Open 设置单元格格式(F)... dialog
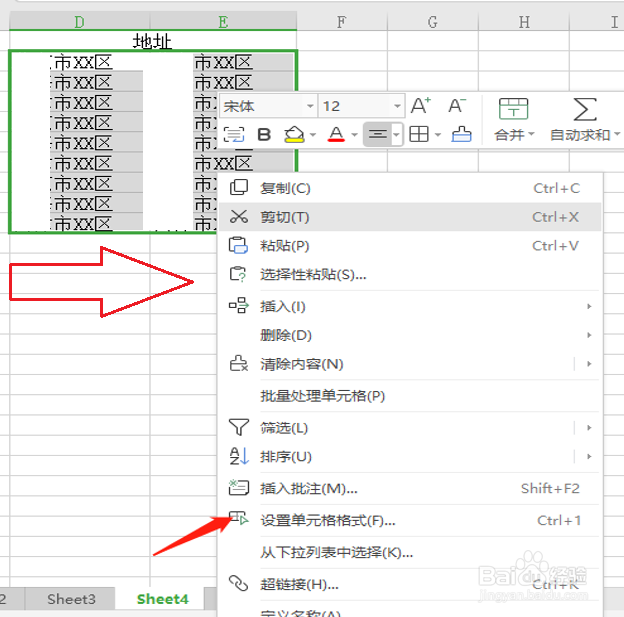 click(410, 520)
